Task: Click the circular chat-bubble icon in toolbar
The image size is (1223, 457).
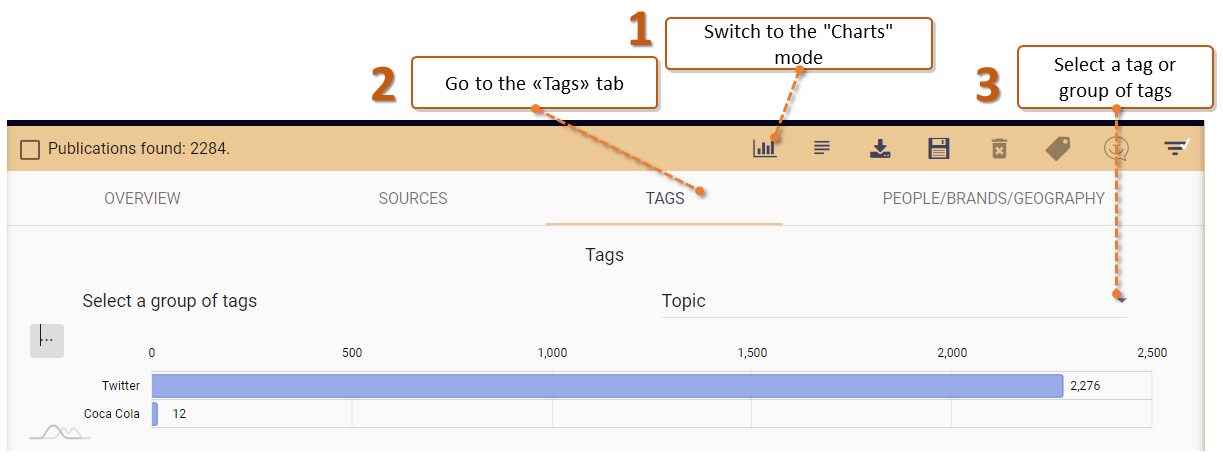Action: point(1116,148)
